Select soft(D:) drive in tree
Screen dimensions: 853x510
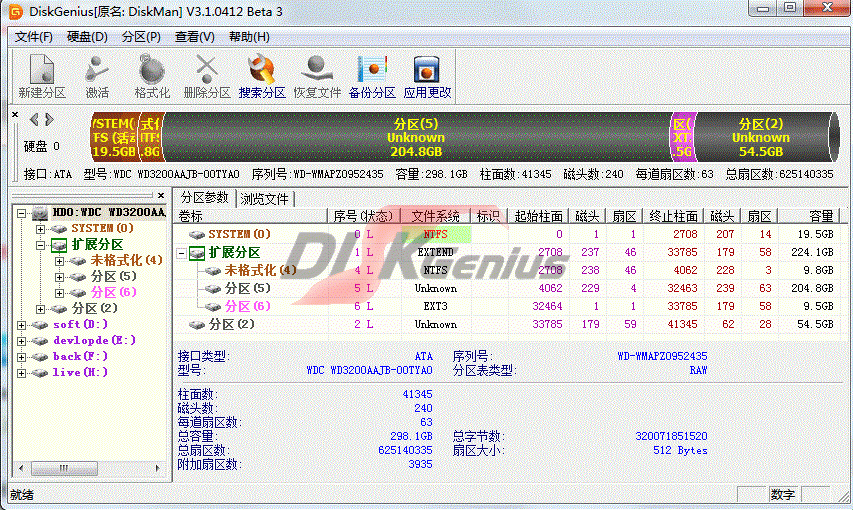(x=81, y=324)
